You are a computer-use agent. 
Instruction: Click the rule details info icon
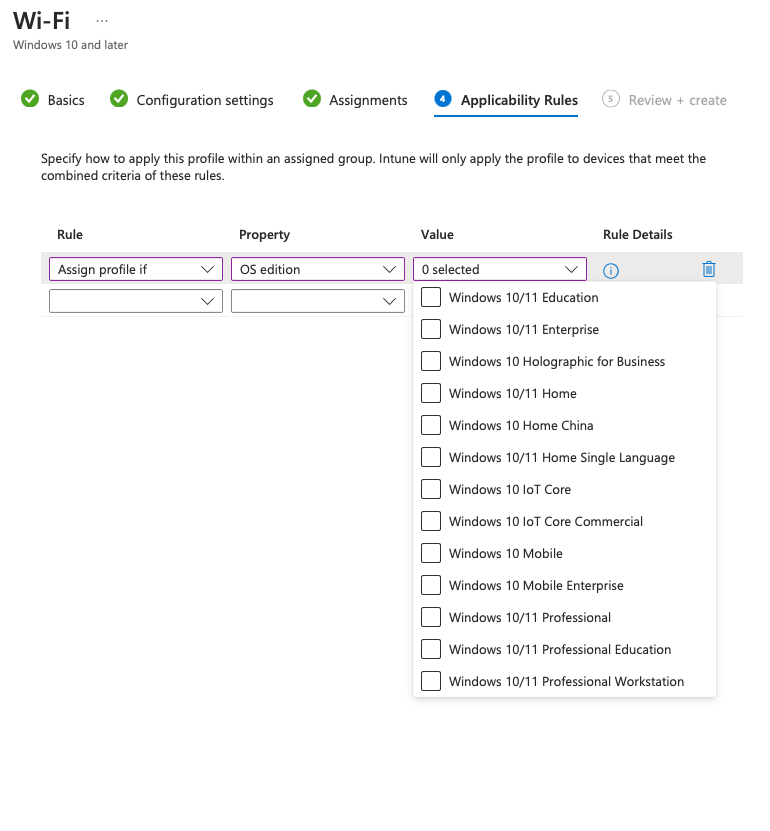click(x=610, y=271)
